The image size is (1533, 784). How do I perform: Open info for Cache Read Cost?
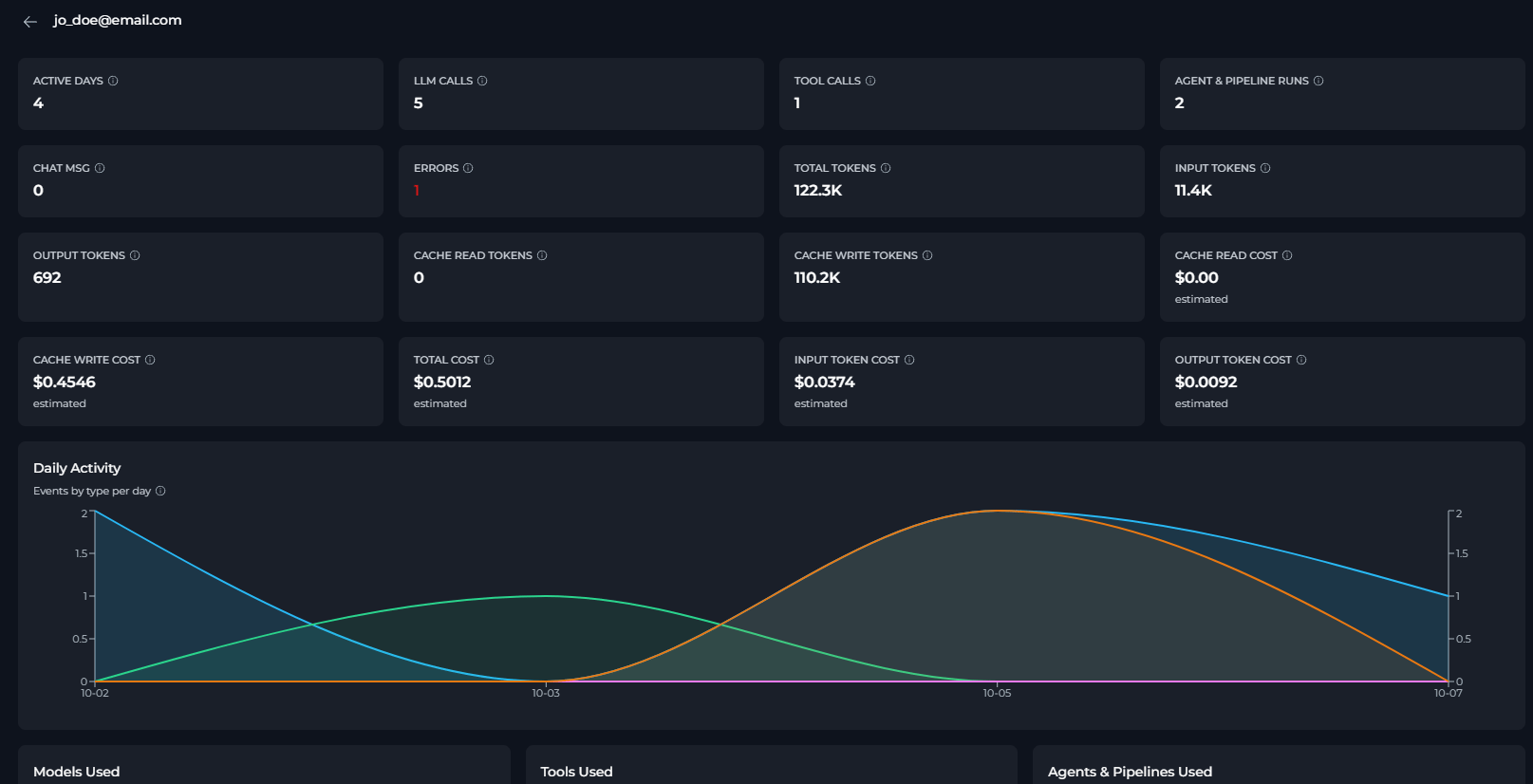(x=1287, y=255)
